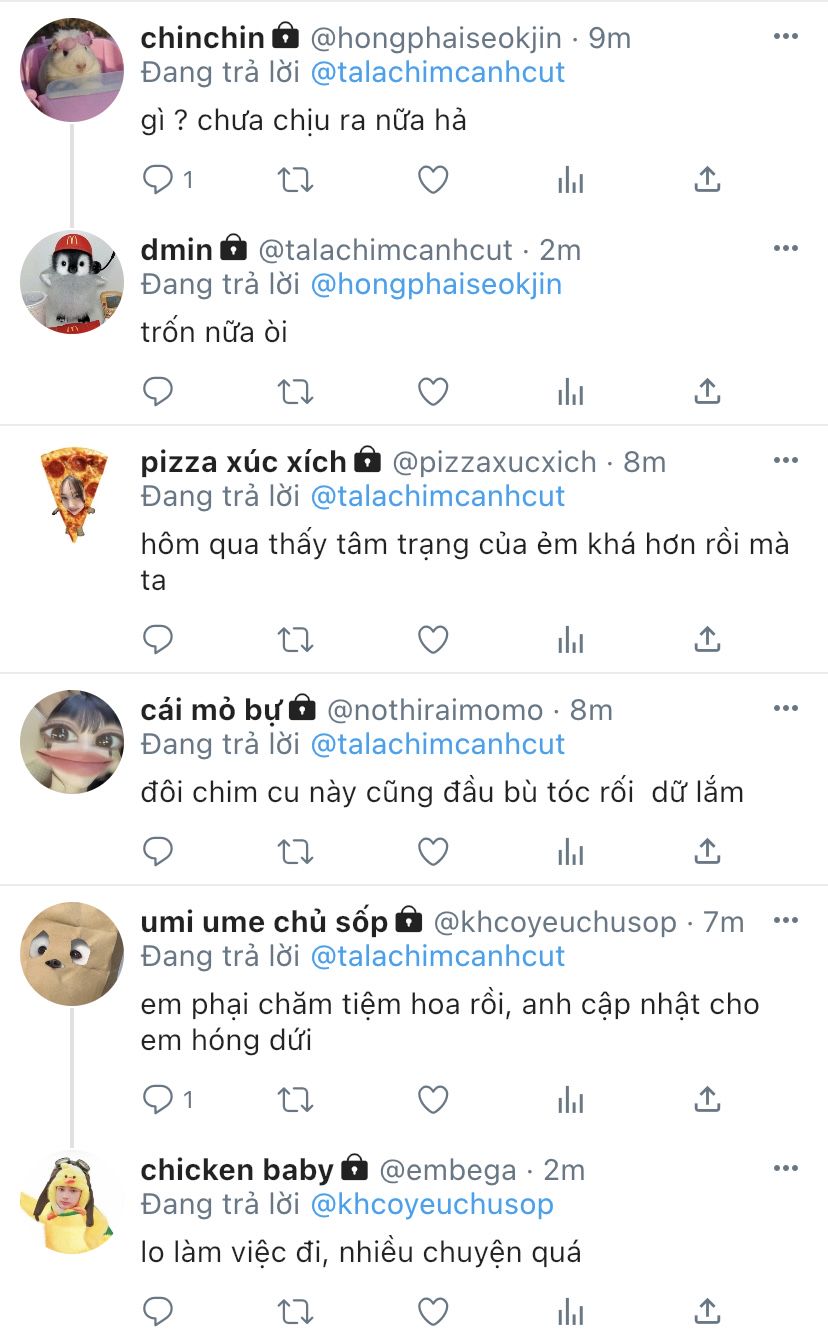View dmin's penguin profile picture
The height and width of the screenshot is (1344, 828).
coord(72,282)
